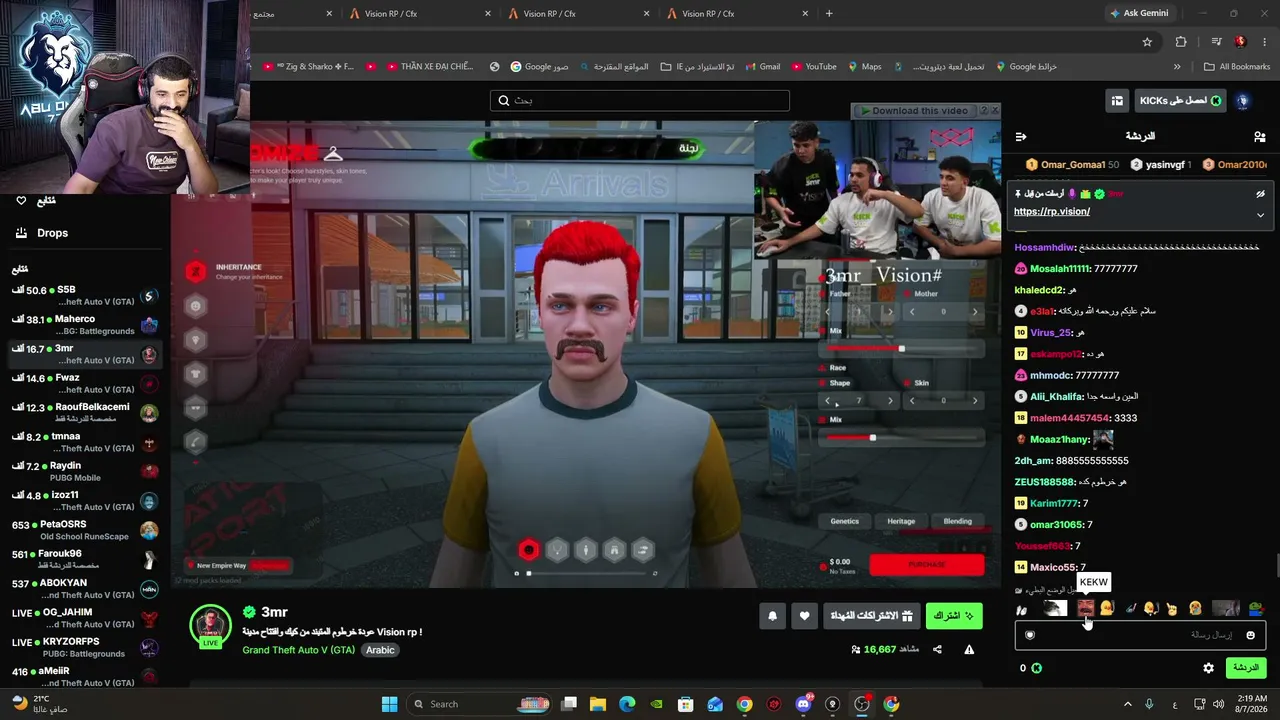1280x720 pixels.
Task: Click the Father Mother Mix slider
Action: click(904, 349)
